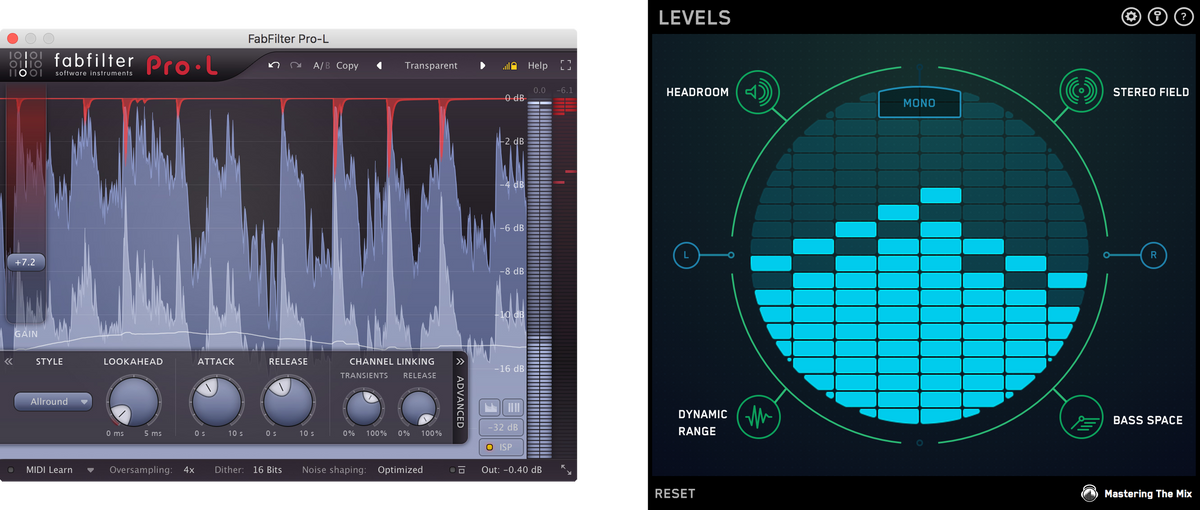Screen dimensions: 1200x510
Task: Click the output lock icon beside Help
Action: click(510, 66)
